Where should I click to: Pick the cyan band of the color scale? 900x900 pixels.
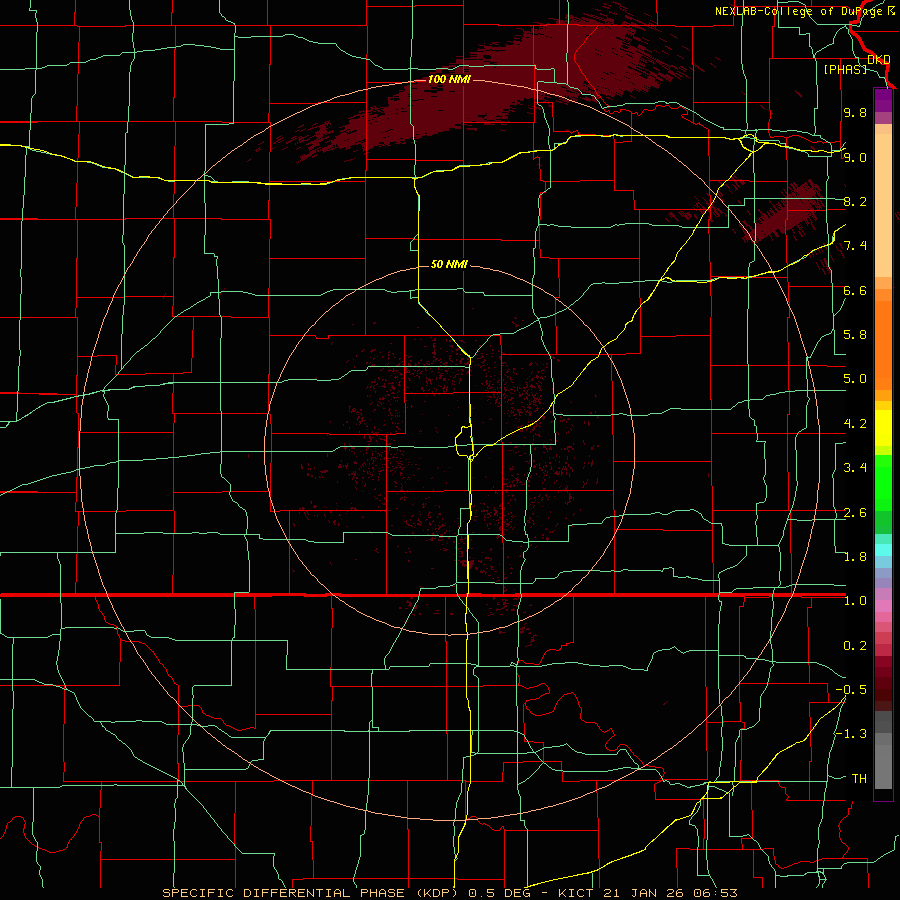(883, 550)
